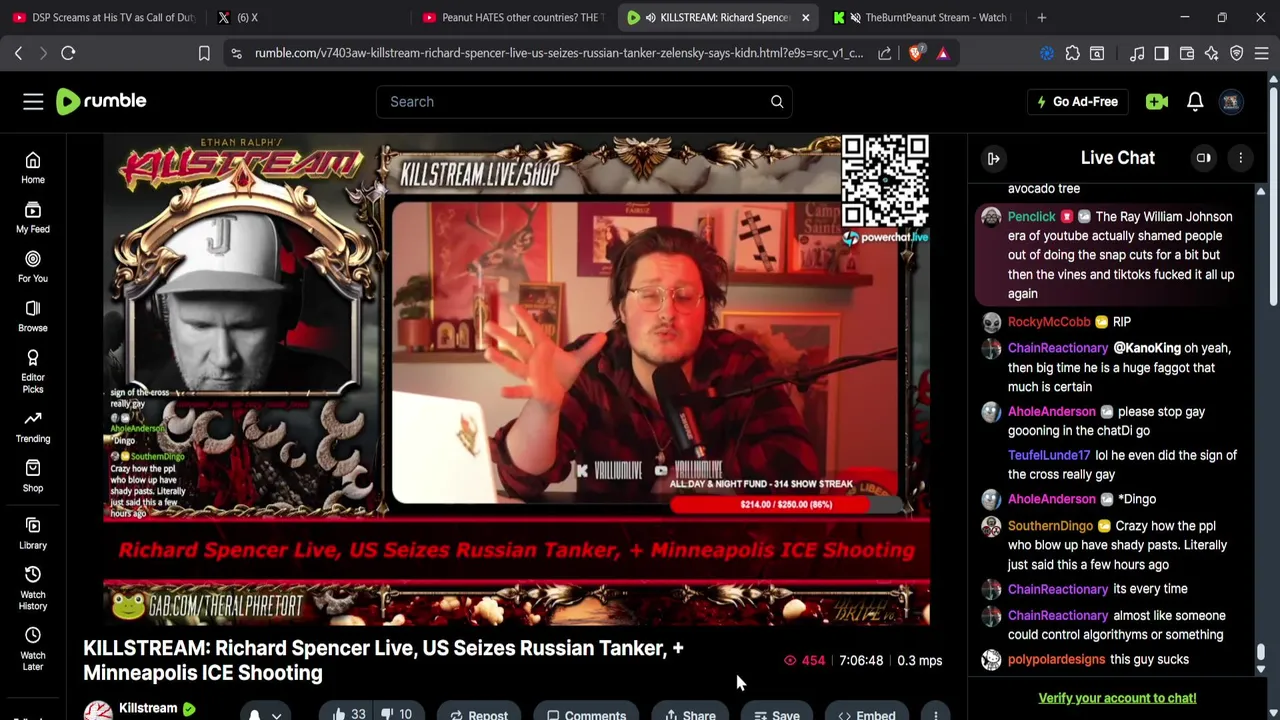Save the video to playlist
1280x720 pixels.
[776, 713]
